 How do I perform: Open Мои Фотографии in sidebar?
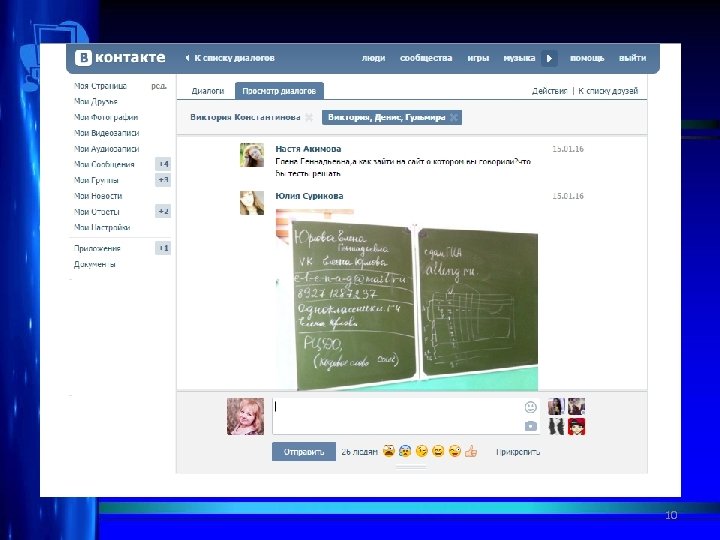106,117
